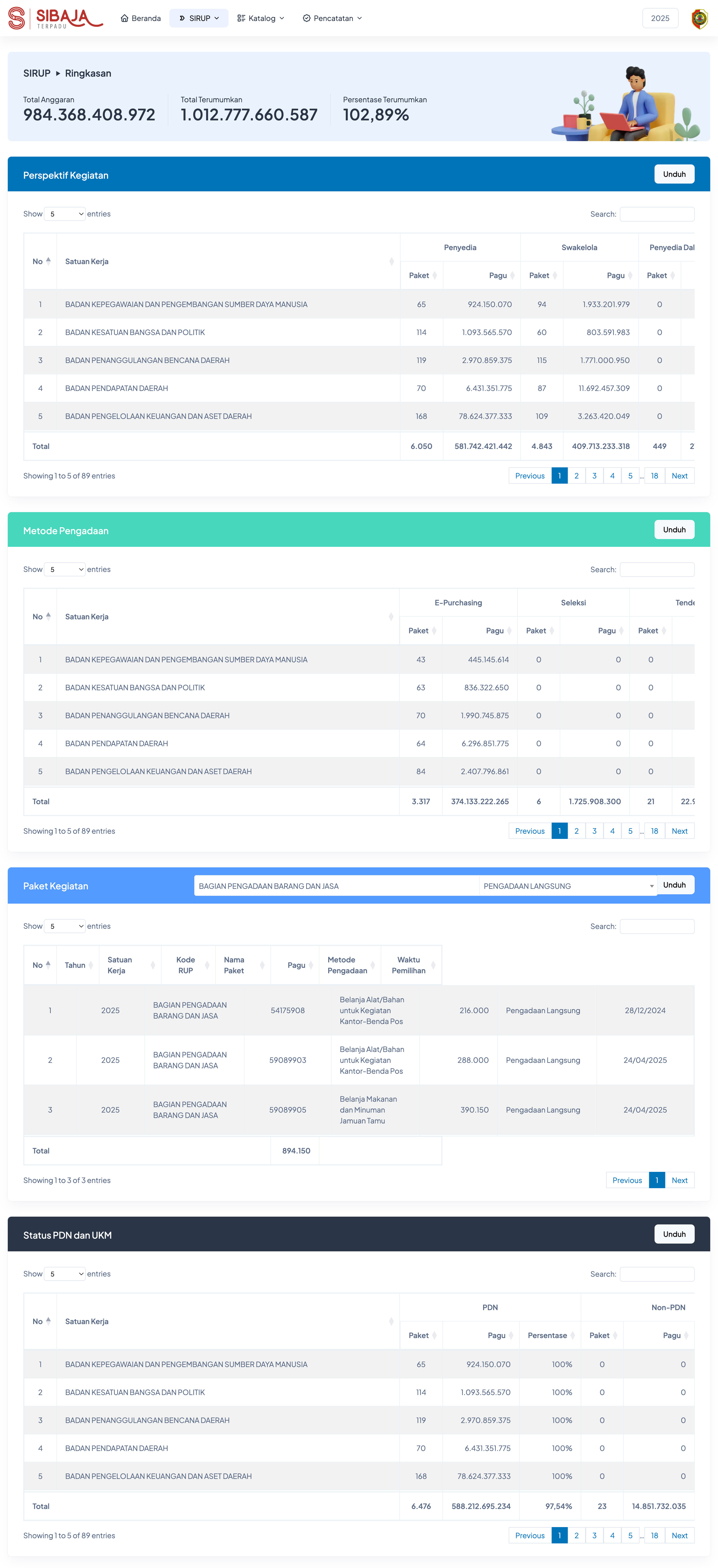Image resolution: width=718 pixels, height=1568 pixels.
Task: Sort Metode Pengadaan table by Satuan Kerja
Action: [x=228, y=616]
